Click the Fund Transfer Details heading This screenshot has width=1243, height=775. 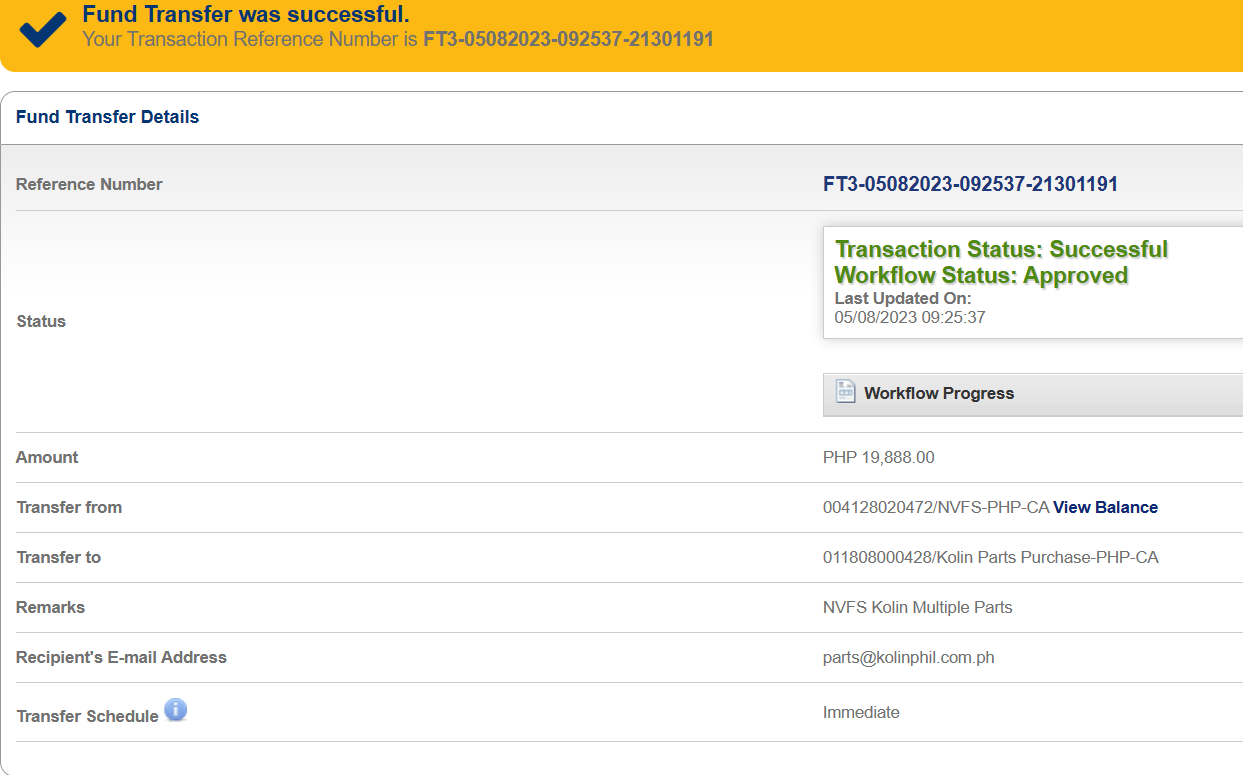tap(107, 117)
